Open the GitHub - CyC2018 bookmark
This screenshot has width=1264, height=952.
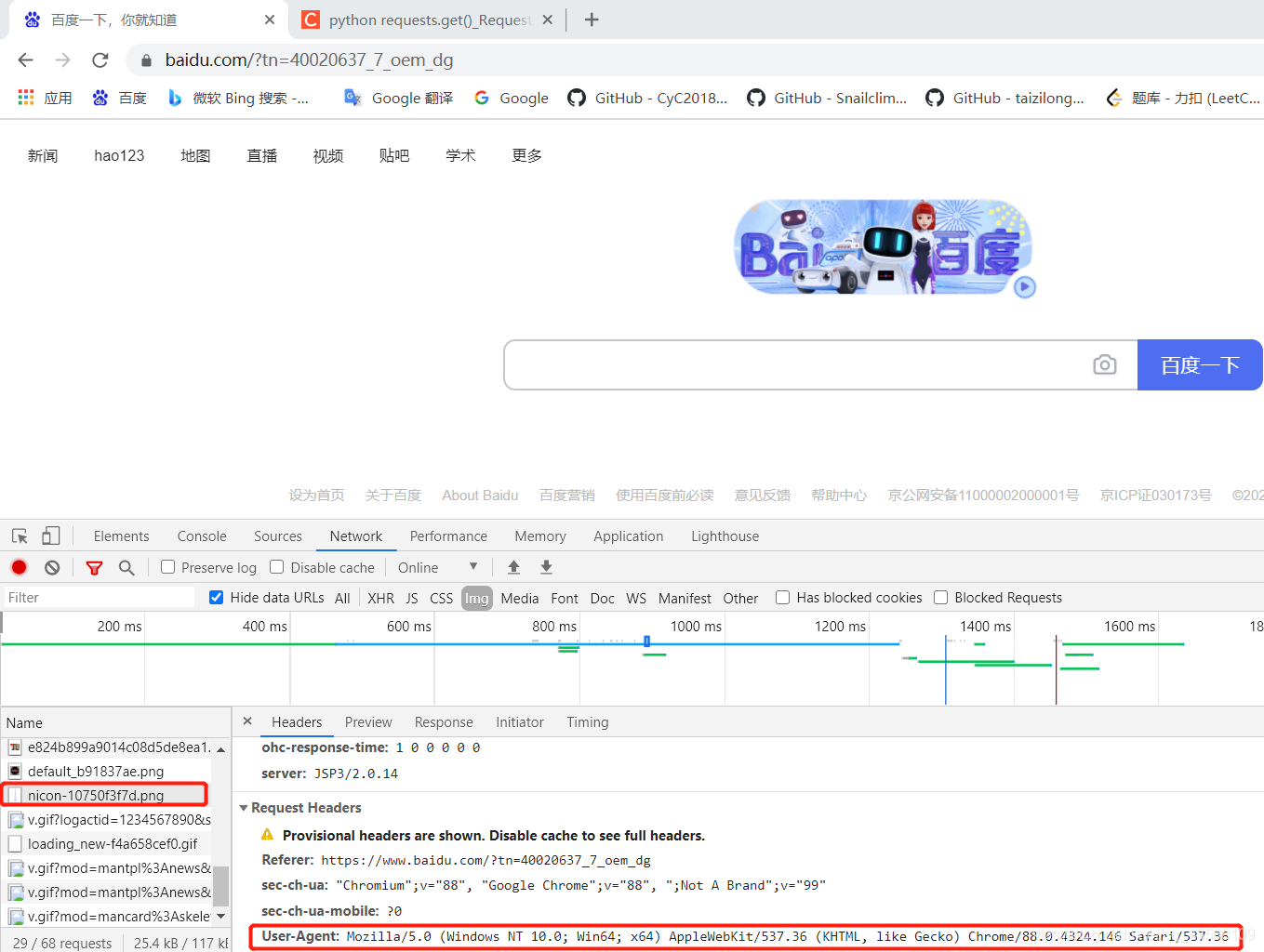[x=647, y=98]
